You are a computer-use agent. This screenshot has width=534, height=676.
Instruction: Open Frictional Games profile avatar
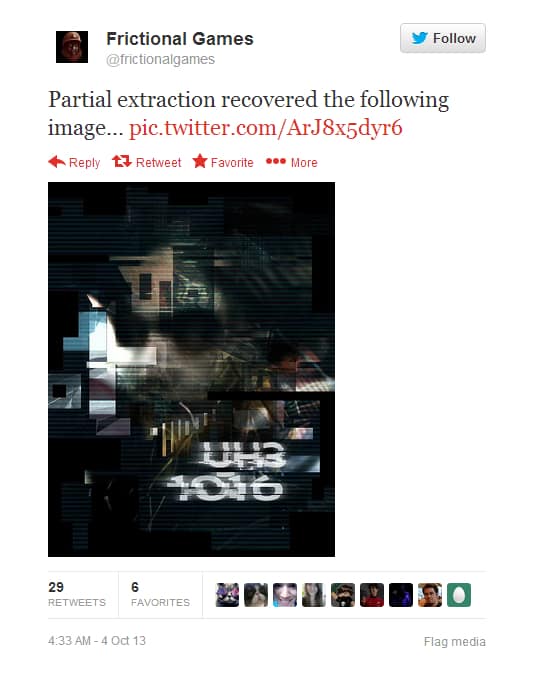point(72,47)
